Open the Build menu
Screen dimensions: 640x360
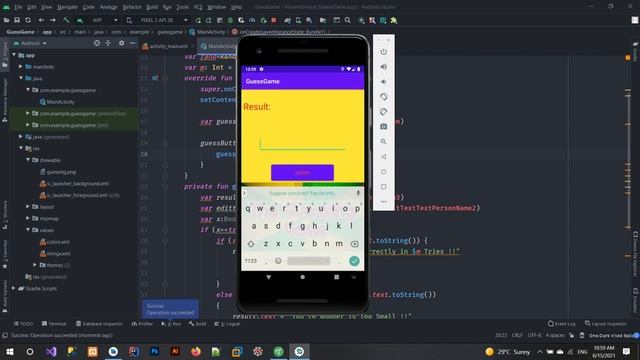tap(152, 7)
